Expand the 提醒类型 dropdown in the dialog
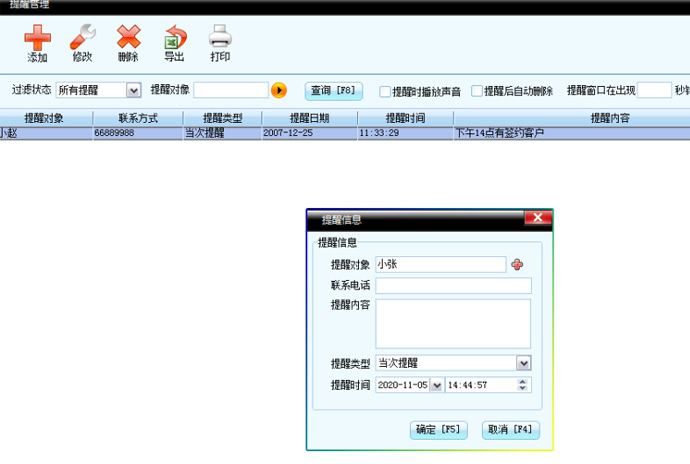This screenshot has width=690, height=464. point(524,363)
